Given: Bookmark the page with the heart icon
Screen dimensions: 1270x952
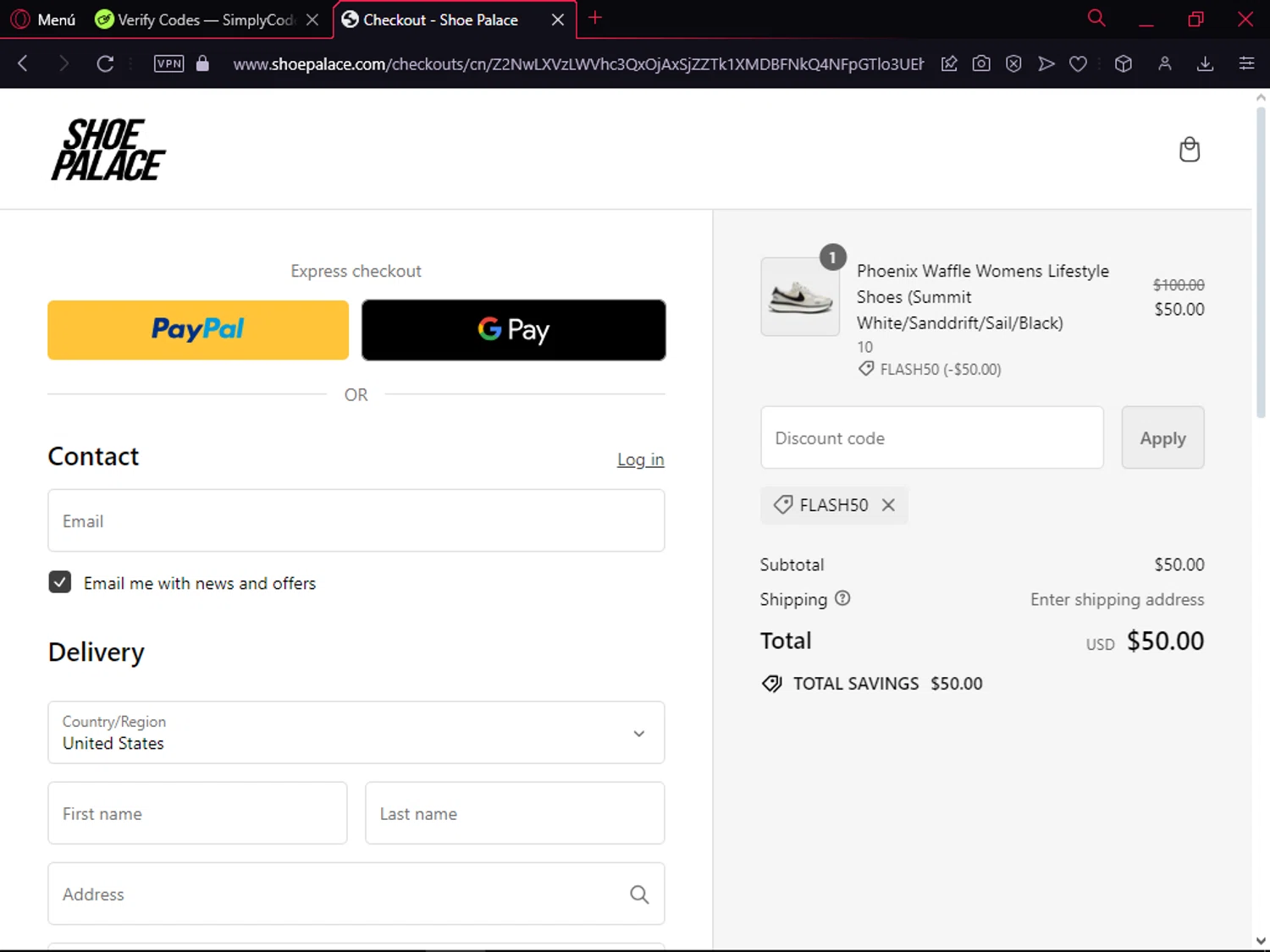Looking at the screenshot, I should click(x=1078, y=63).
